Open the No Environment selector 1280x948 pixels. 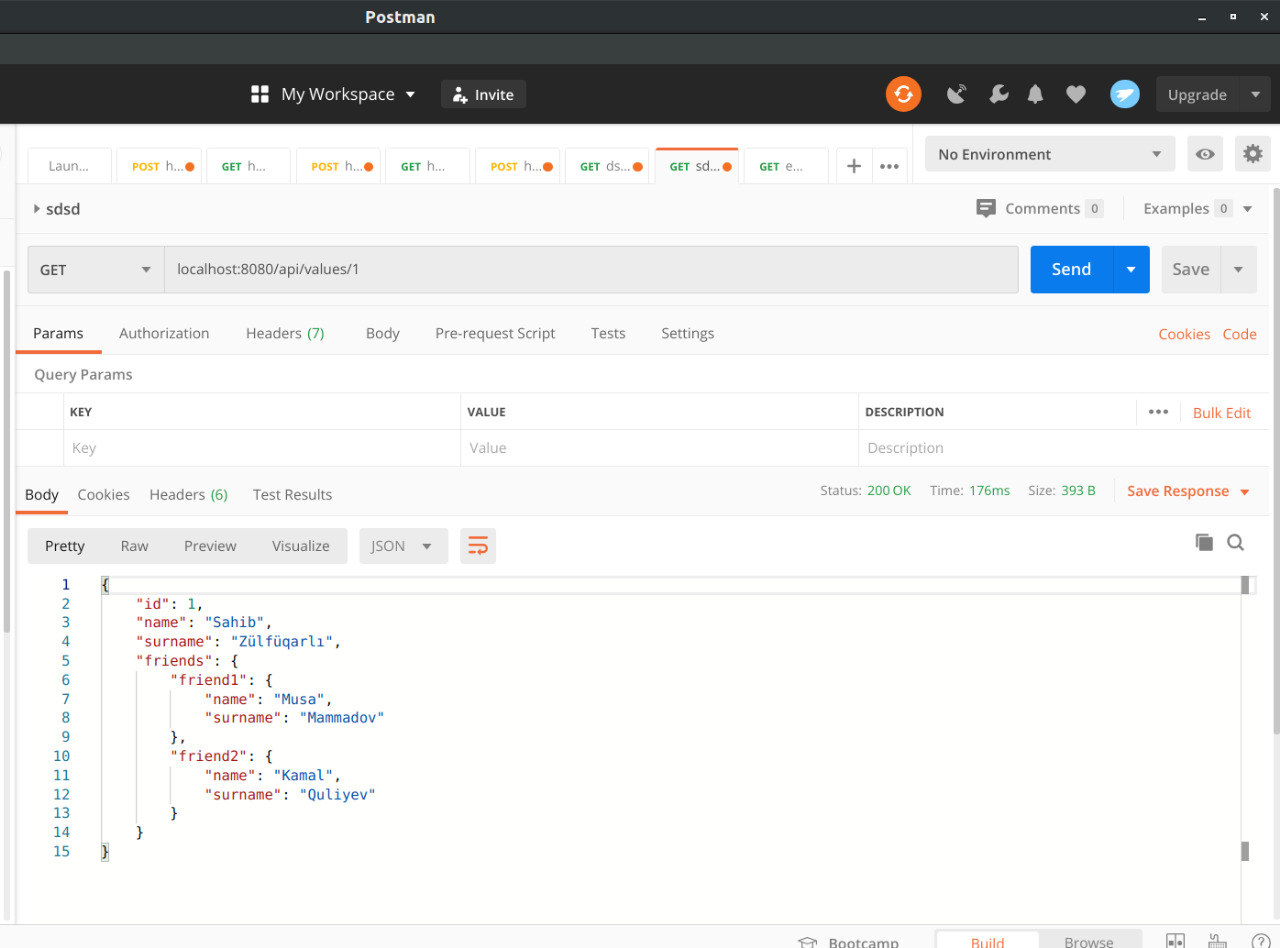(x=1050, y=154)
